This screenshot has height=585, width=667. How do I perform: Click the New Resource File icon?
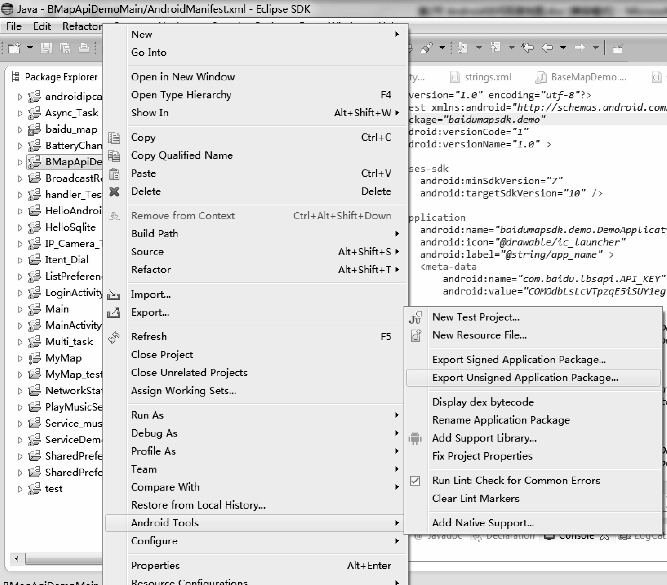tap(415, 335)
